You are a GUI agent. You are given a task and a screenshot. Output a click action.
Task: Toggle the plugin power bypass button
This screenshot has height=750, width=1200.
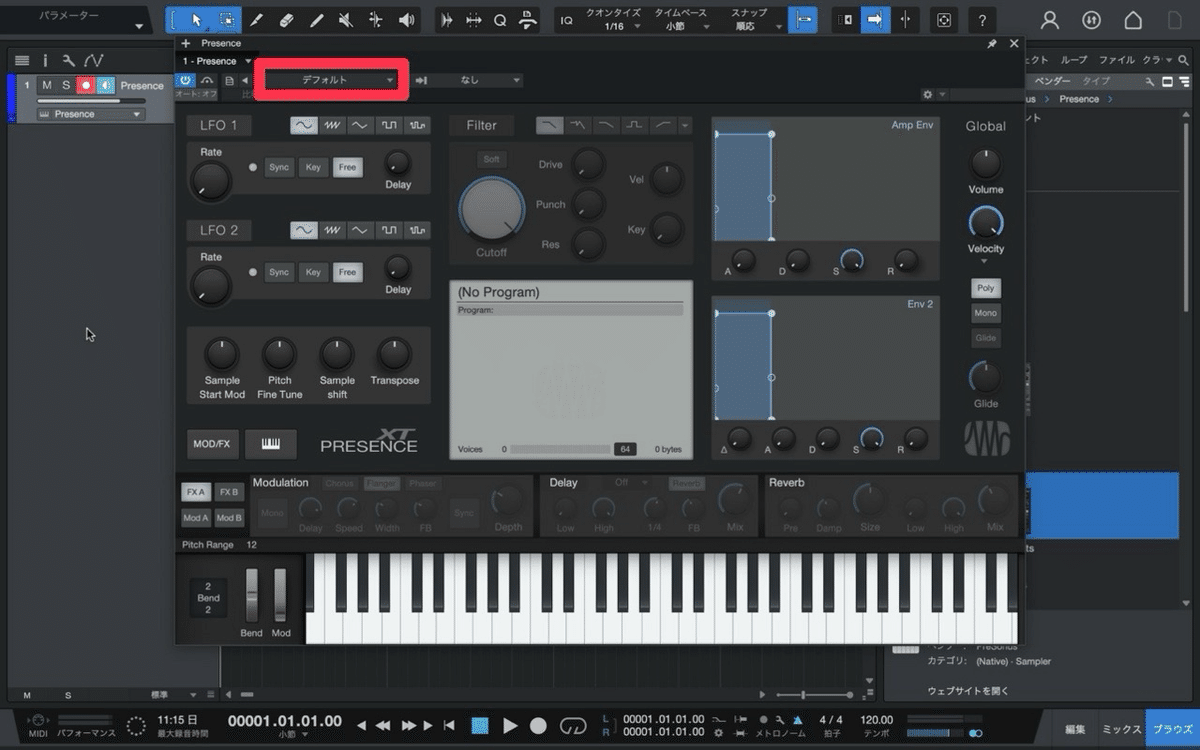coord(186,80)
